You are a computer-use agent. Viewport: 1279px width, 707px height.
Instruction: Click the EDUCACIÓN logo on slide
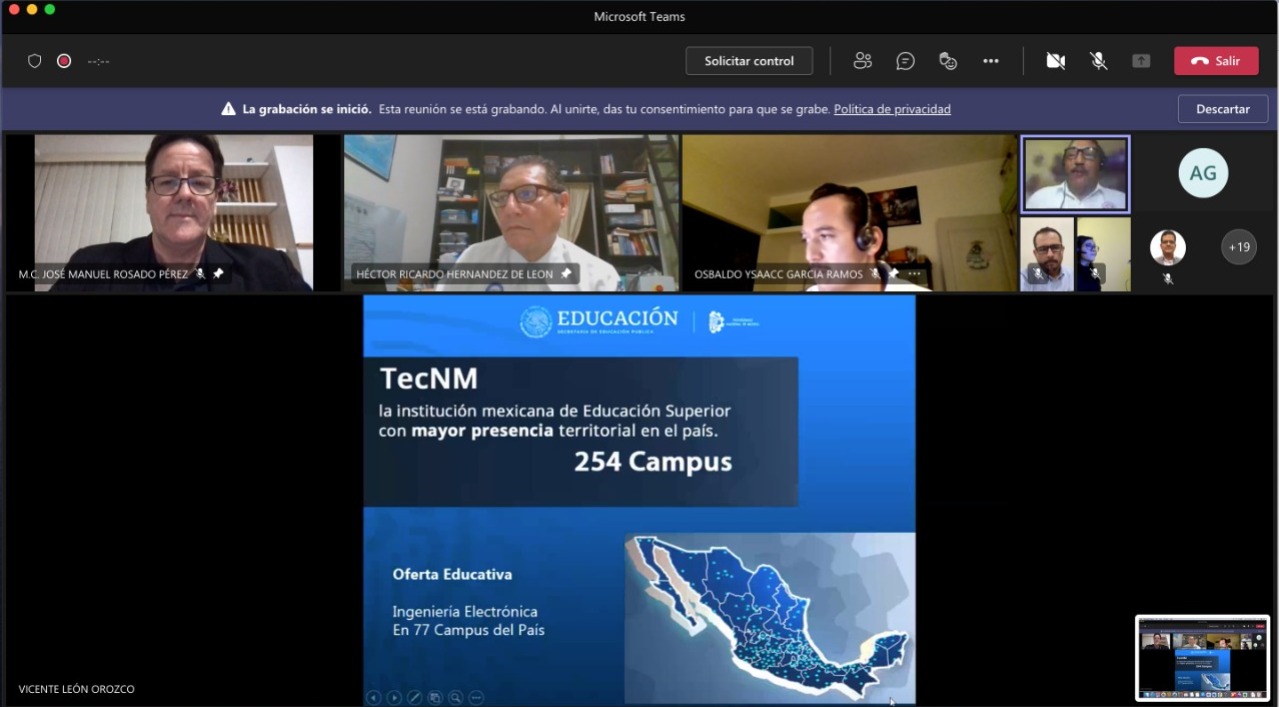pos(599,321)
